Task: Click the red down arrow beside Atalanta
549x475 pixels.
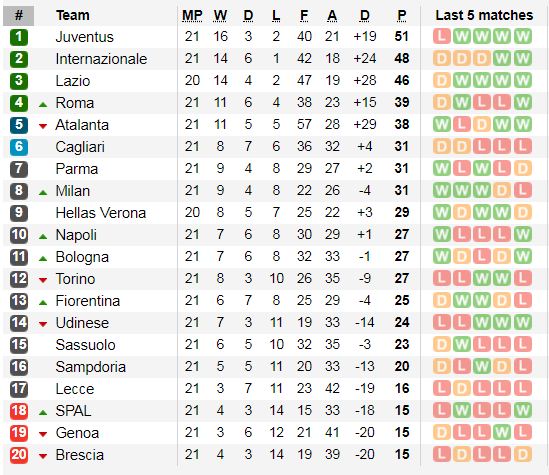Action: (x=43, y=126)
